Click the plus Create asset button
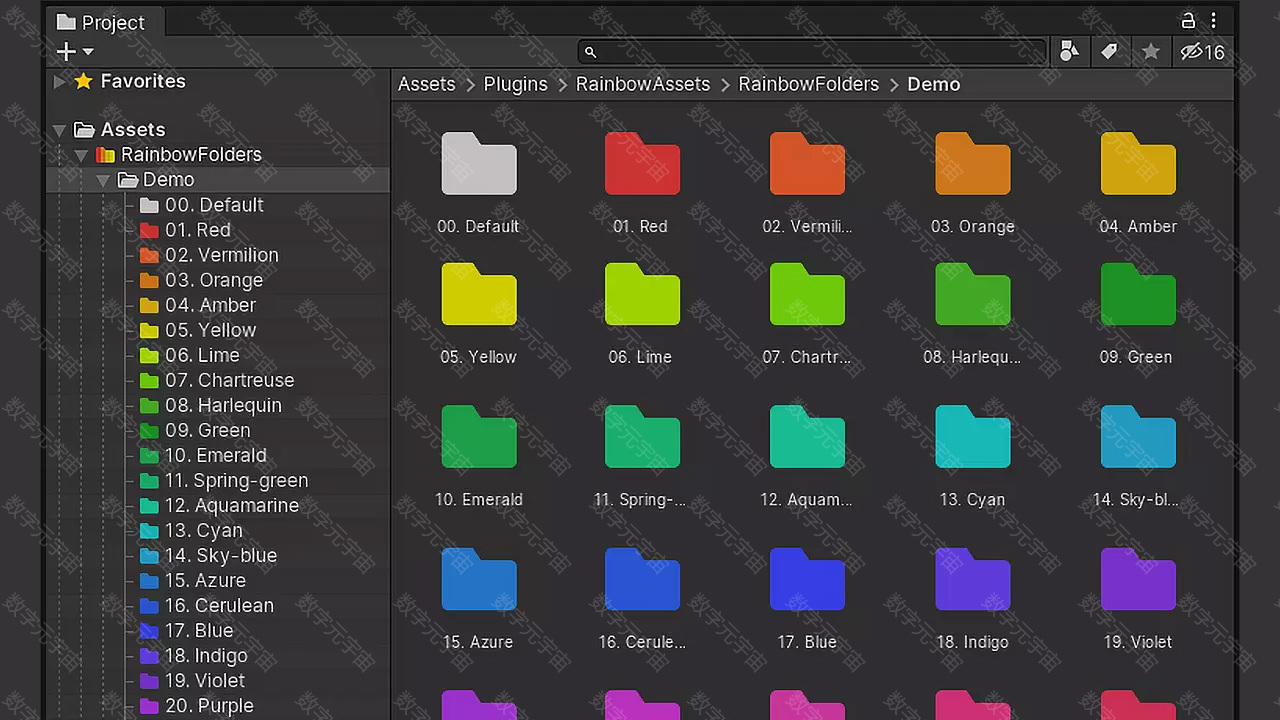 pyautogui.click(x=66, y=51)
